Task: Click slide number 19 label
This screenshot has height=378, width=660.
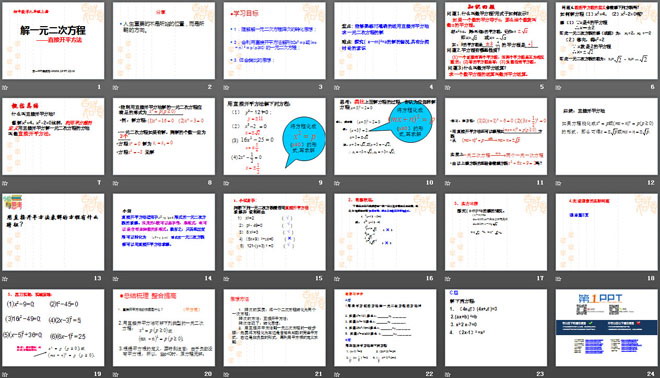Action: 98,374
